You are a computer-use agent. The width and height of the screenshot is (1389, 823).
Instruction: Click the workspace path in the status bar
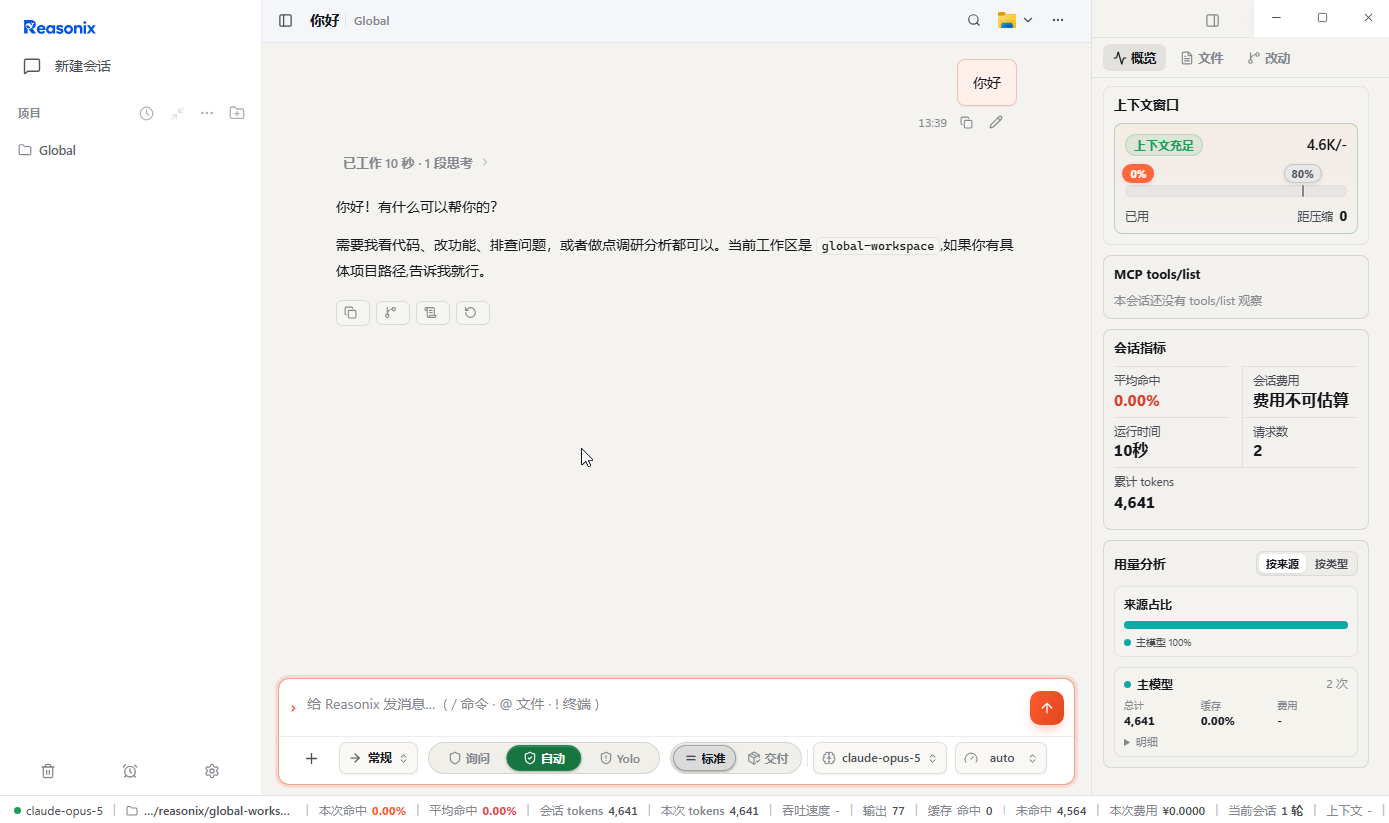point(208,811)
